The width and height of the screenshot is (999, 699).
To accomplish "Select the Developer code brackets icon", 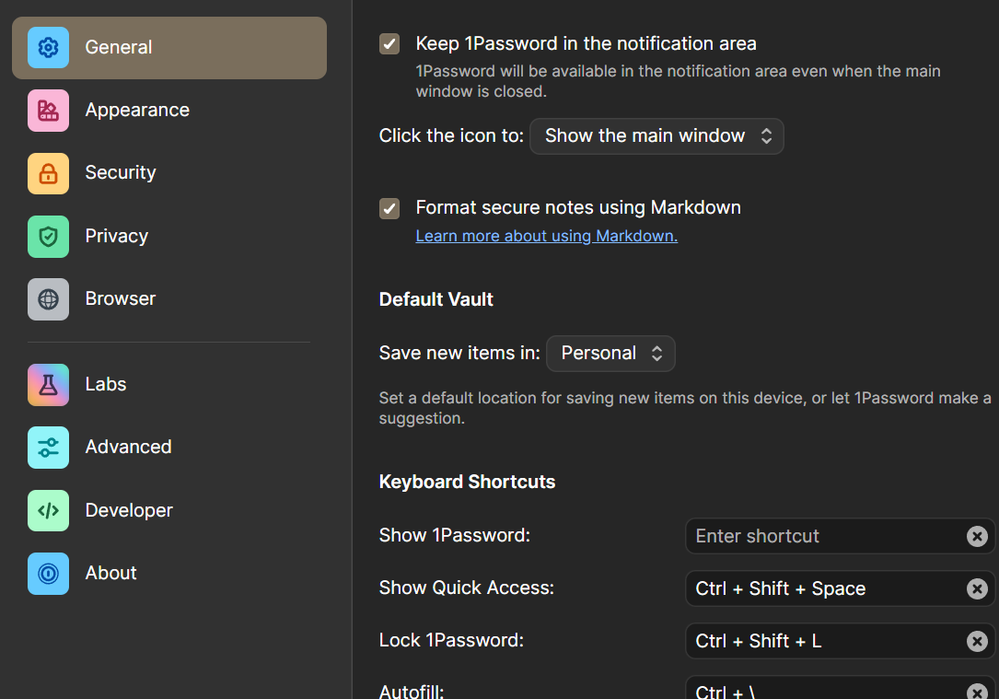I will [x=48, y=510].
